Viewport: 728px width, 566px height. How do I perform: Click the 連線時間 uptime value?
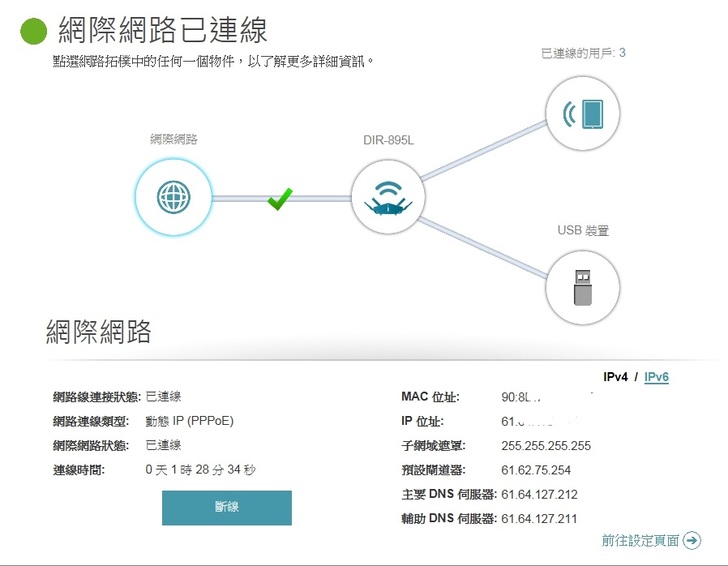pyautogui.click(x=200, y=470)
